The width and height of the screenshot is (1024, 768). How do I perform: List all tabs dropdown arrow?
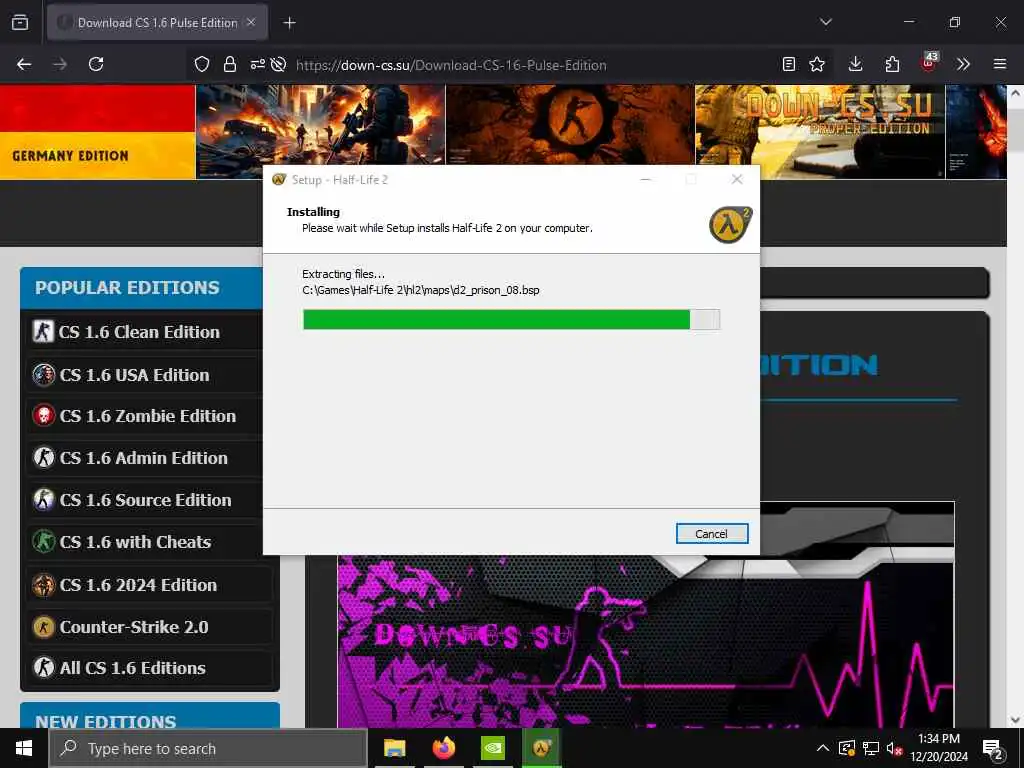pyautogui.click(x=826, y=22)
